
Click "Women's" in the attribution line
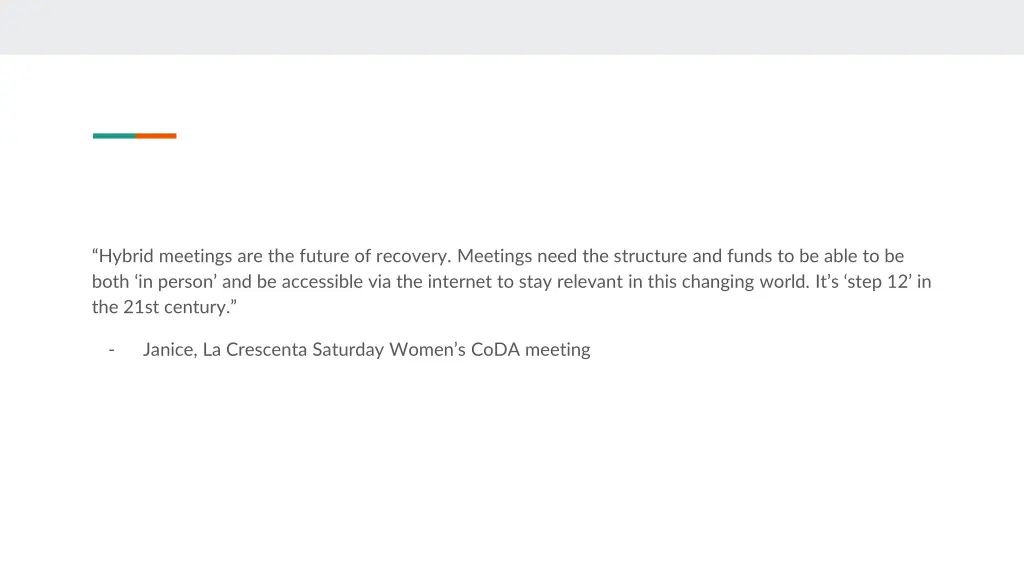click(427, 349)
